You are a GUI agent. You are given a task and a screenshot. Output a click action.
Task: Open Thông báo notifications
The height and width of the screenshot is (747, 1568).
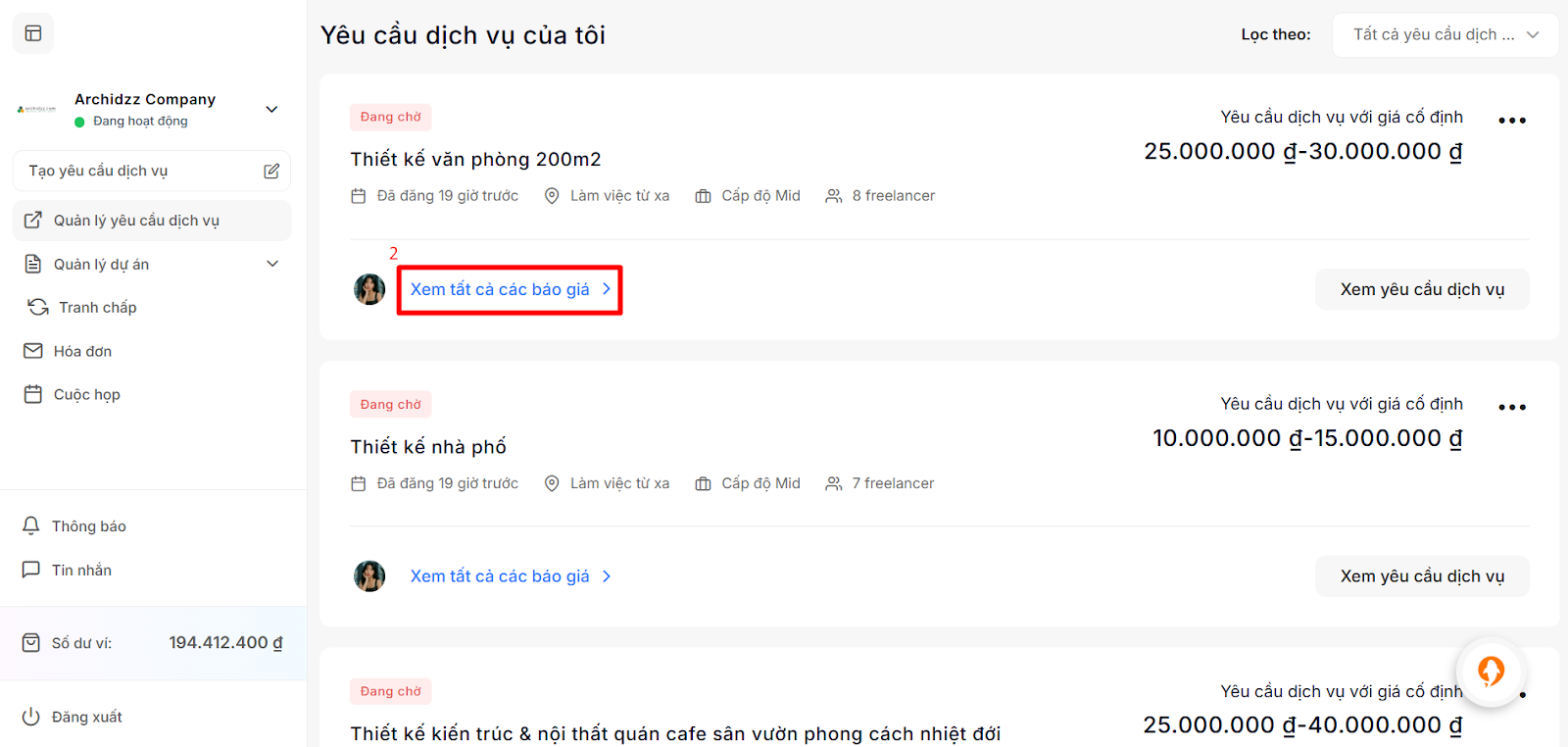[x=88, y=526]
